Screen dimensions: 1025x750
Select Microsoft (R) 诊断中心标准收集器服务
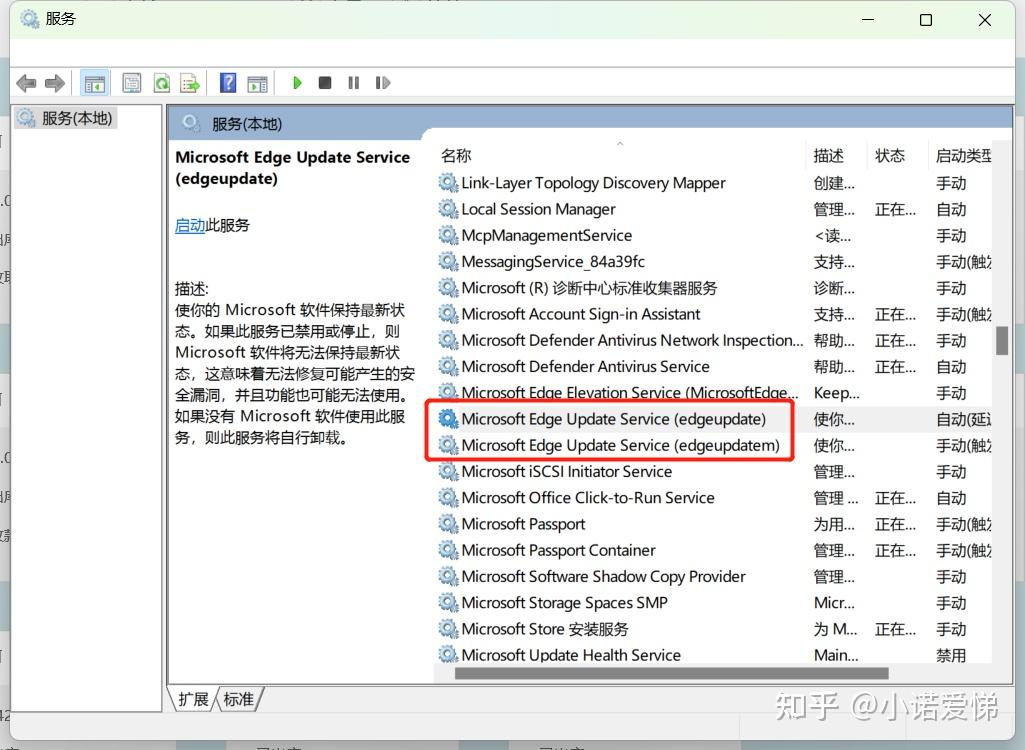(714, 288)
